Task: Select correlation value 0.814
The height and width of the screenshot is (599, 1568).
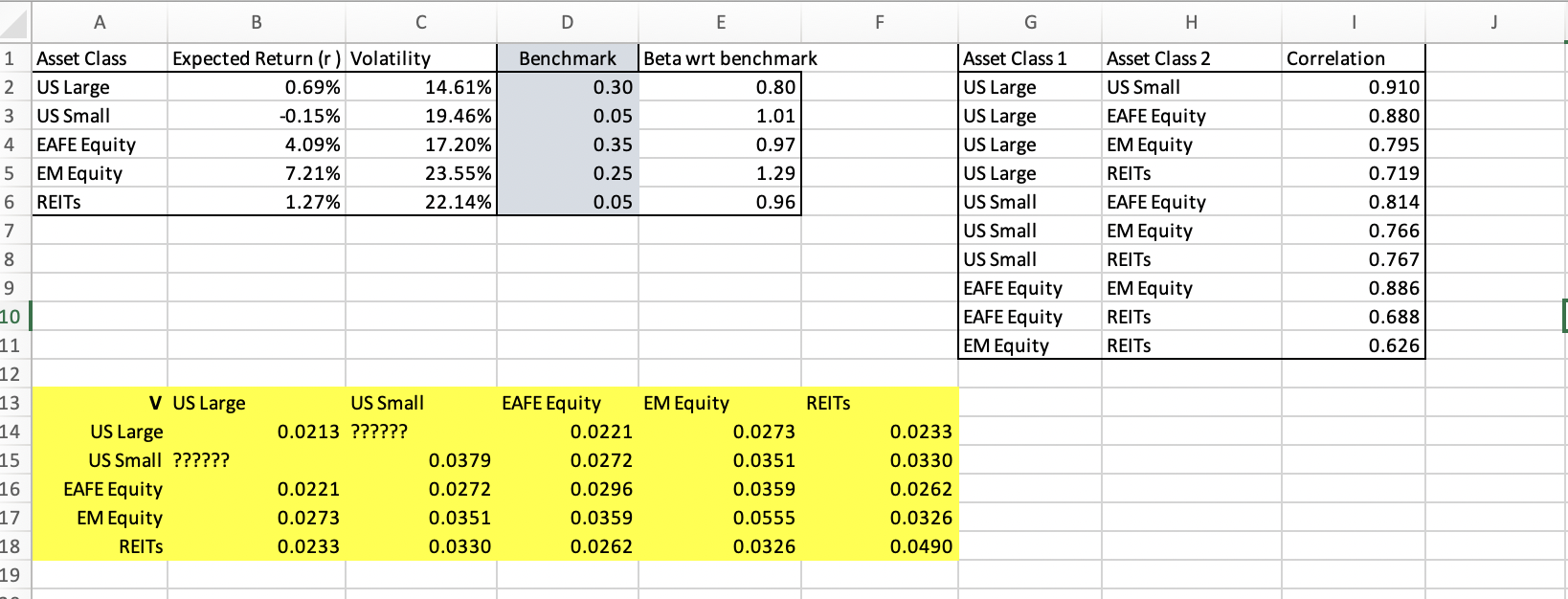Action: point(1354,202)
